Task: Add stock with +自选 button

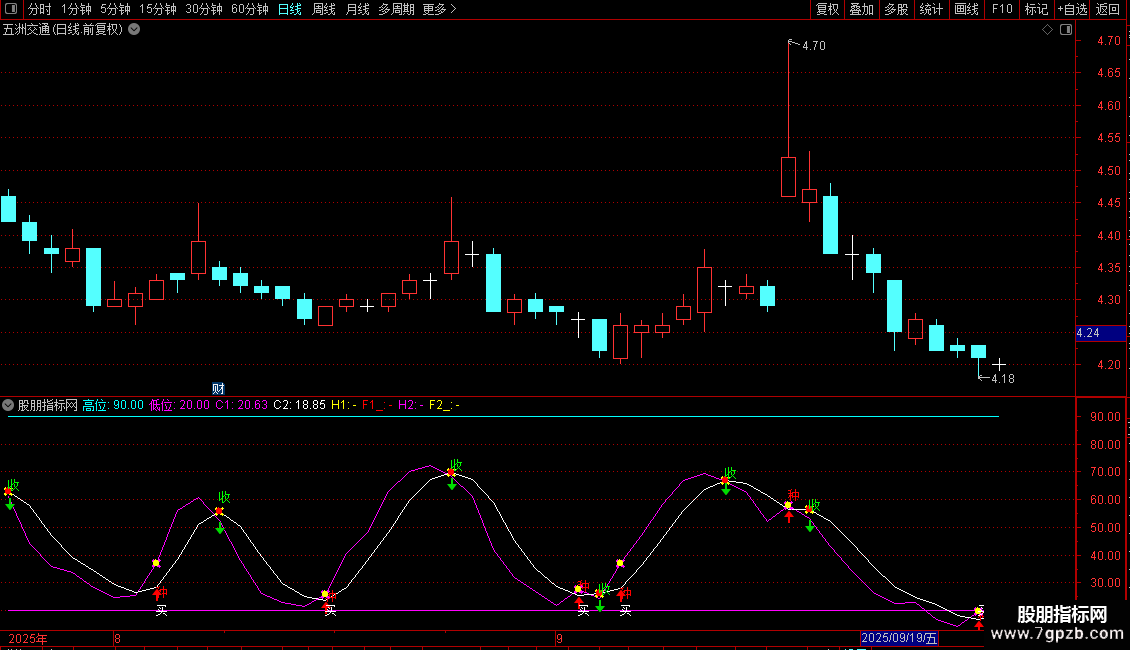Action: (x=1072, y=9)
